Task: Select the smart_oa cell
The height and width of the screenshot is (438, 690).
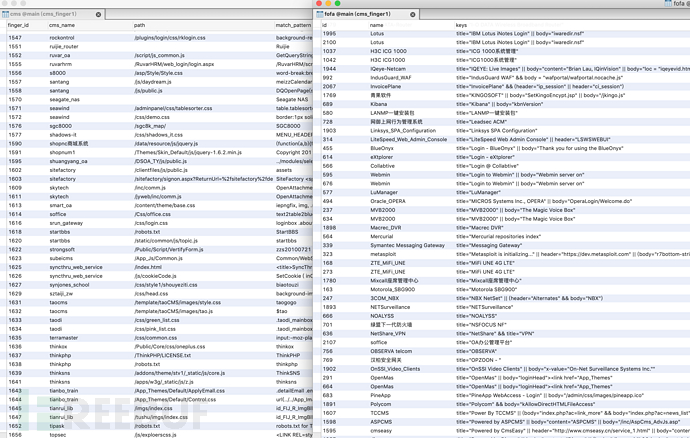Action: coord(61,205)
